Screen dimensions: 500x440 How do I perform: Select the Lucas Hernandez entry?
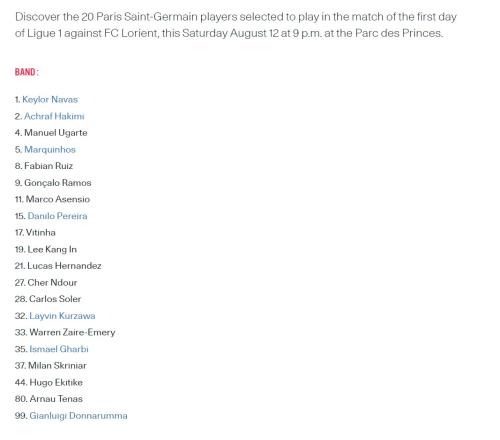[x=58, y=266]
